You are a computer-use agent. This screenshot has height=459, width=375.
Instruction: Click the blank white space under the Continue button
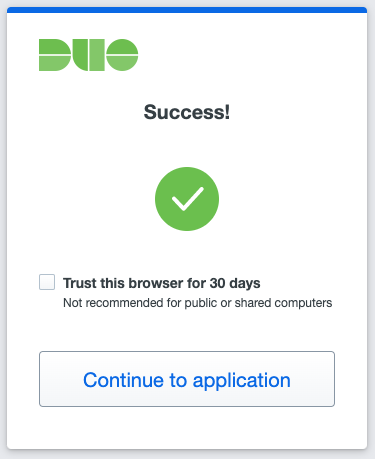pos(187,428)
